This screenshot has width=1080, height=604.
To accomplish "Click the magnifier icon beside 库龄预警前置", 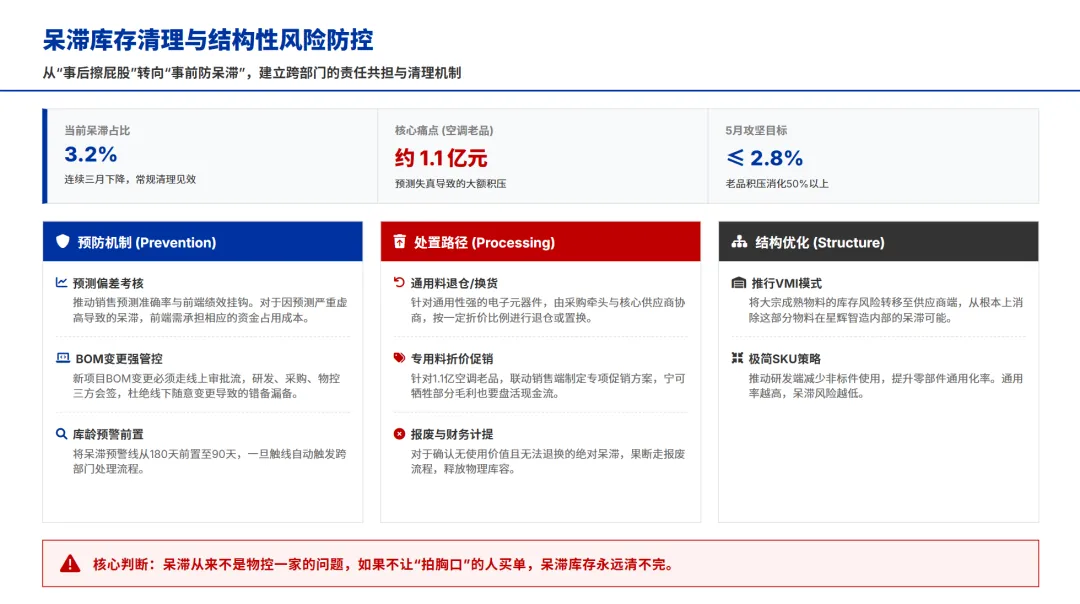I will [61, 434].
